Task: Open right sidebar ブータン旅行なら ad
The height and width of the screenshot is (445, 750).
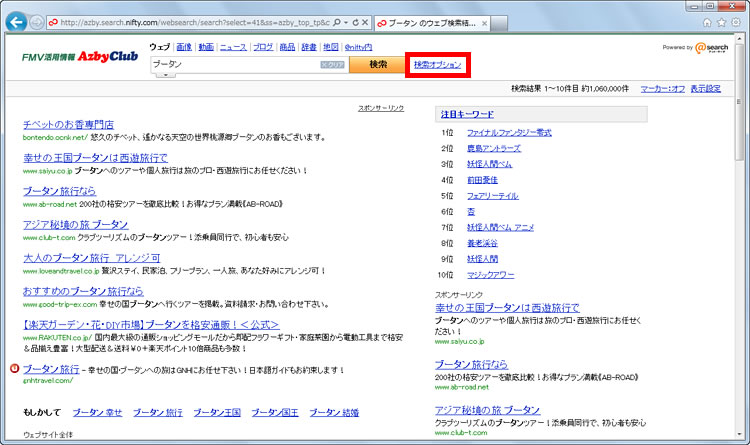Action: coord(471,364)
